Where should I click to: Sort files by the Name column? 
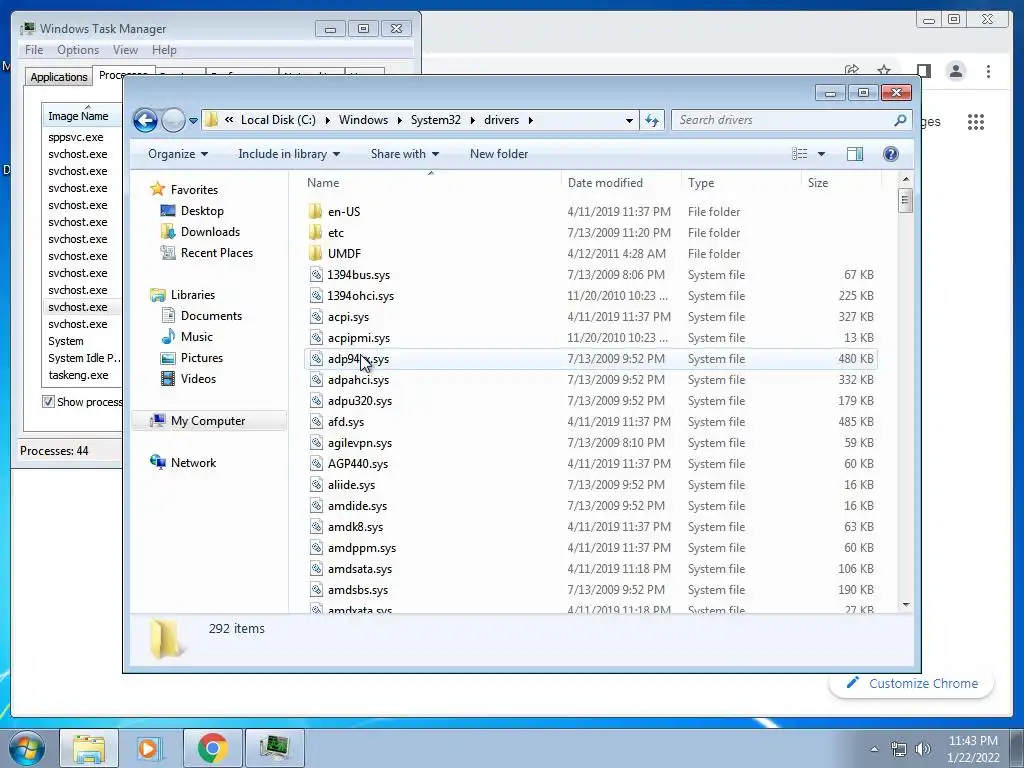click(x=431, y=183)
